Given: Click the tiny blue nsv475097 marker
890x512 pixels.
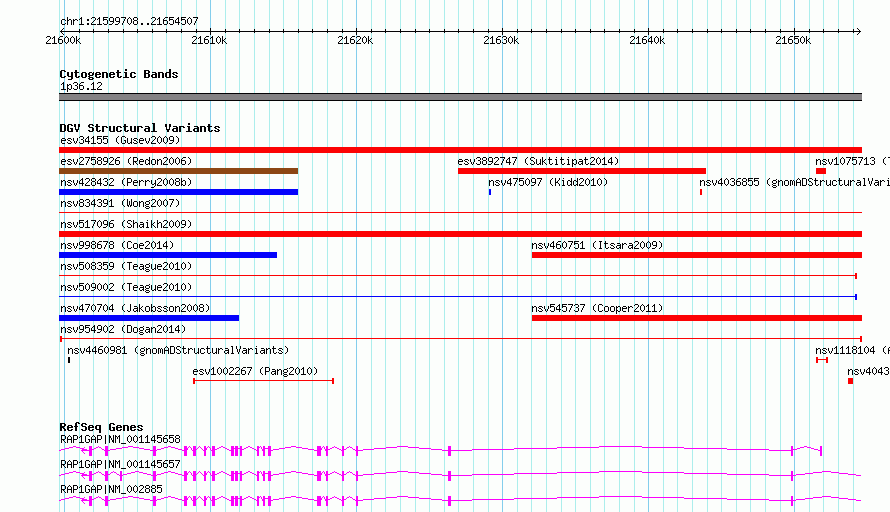Looking at the screenshot, I should coord(490,192).
